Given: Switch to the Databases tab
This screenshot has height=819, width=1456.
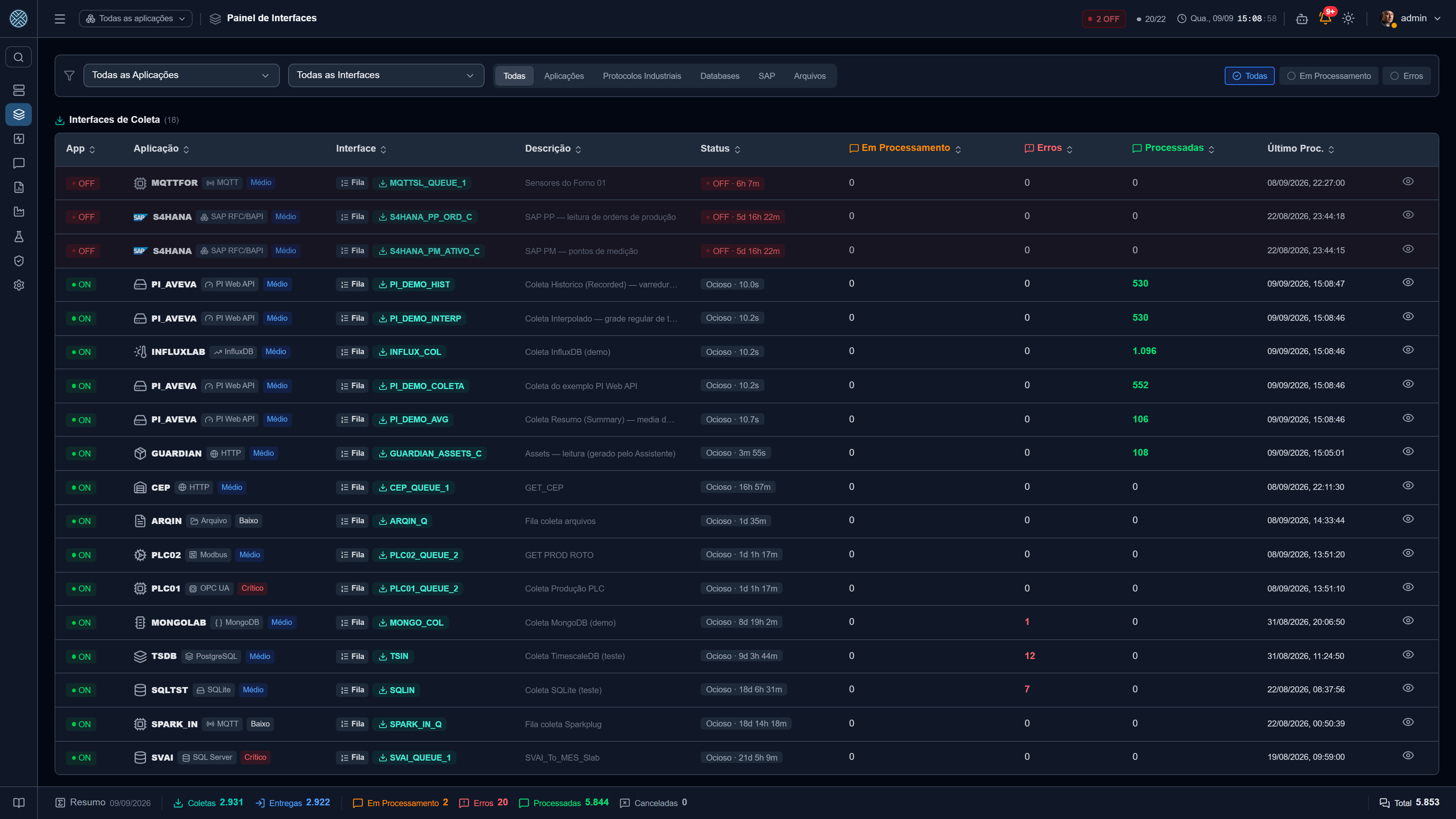Looking at the screenshot, I should [x=720, y=76].
